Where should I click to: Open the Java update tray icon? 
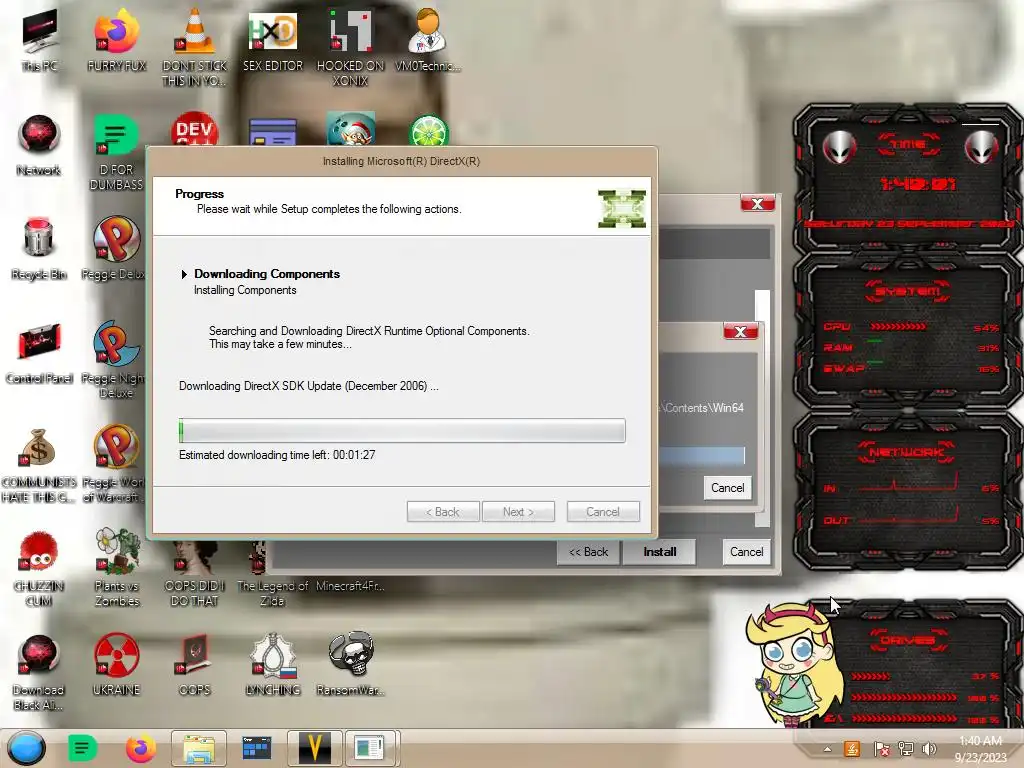(852, 748)
